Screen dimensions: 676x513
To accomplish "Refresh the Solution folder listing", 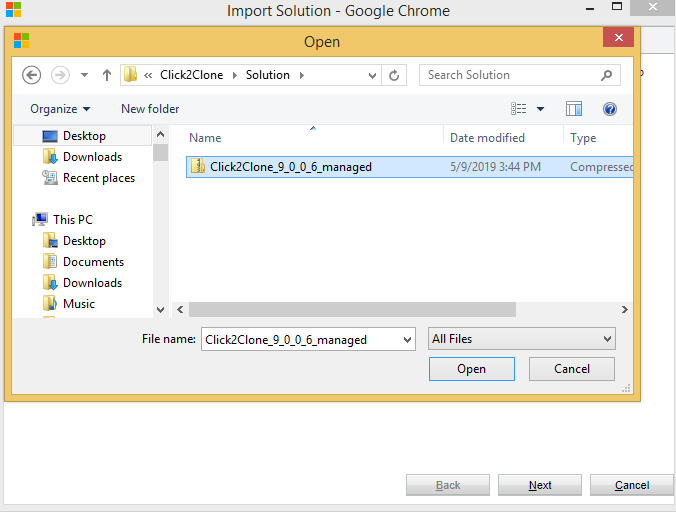I will [x=394, y=75].
